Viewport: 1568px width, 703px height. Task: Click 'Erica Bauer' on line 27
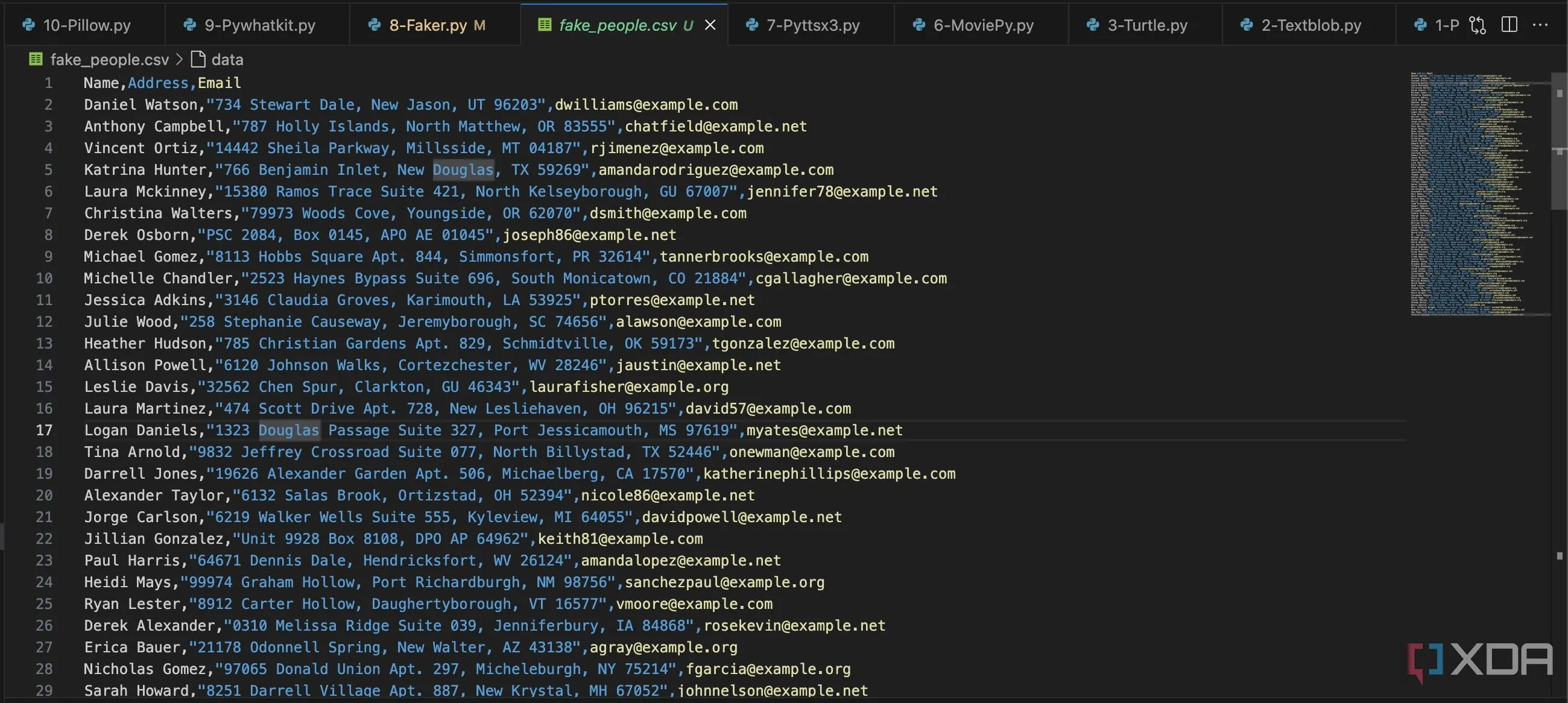(132, 648)
